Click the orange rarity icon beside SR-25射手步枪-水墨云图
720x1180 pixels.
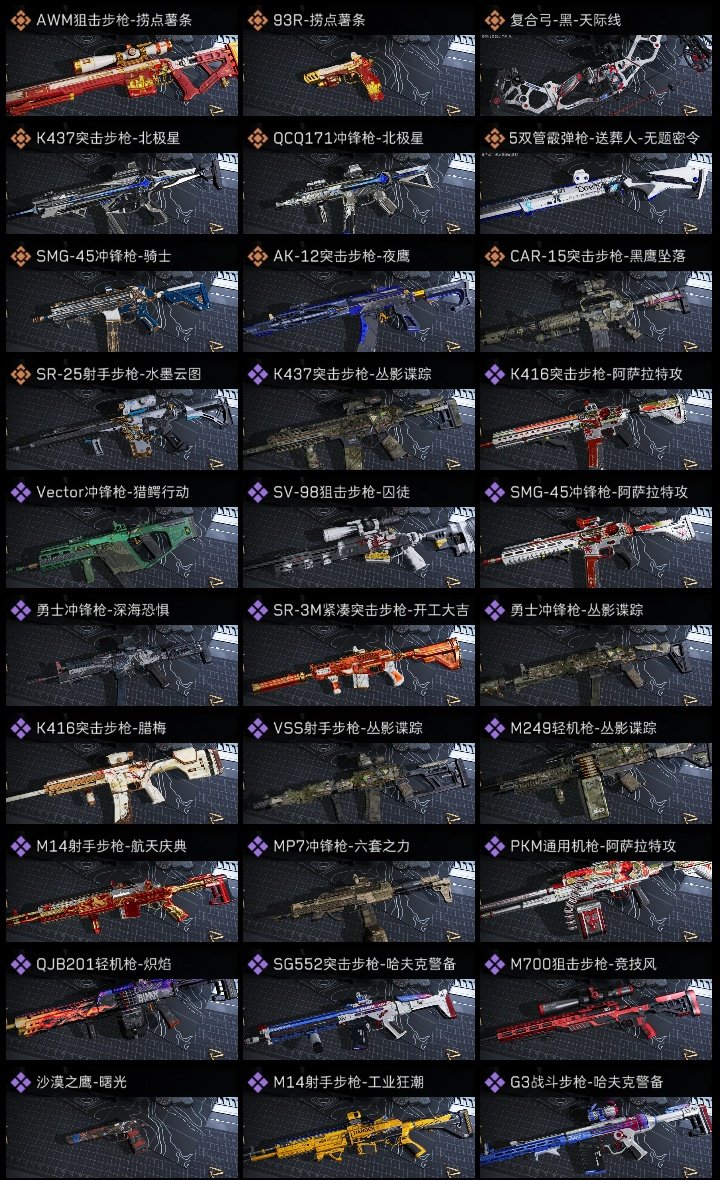[20, 374]
